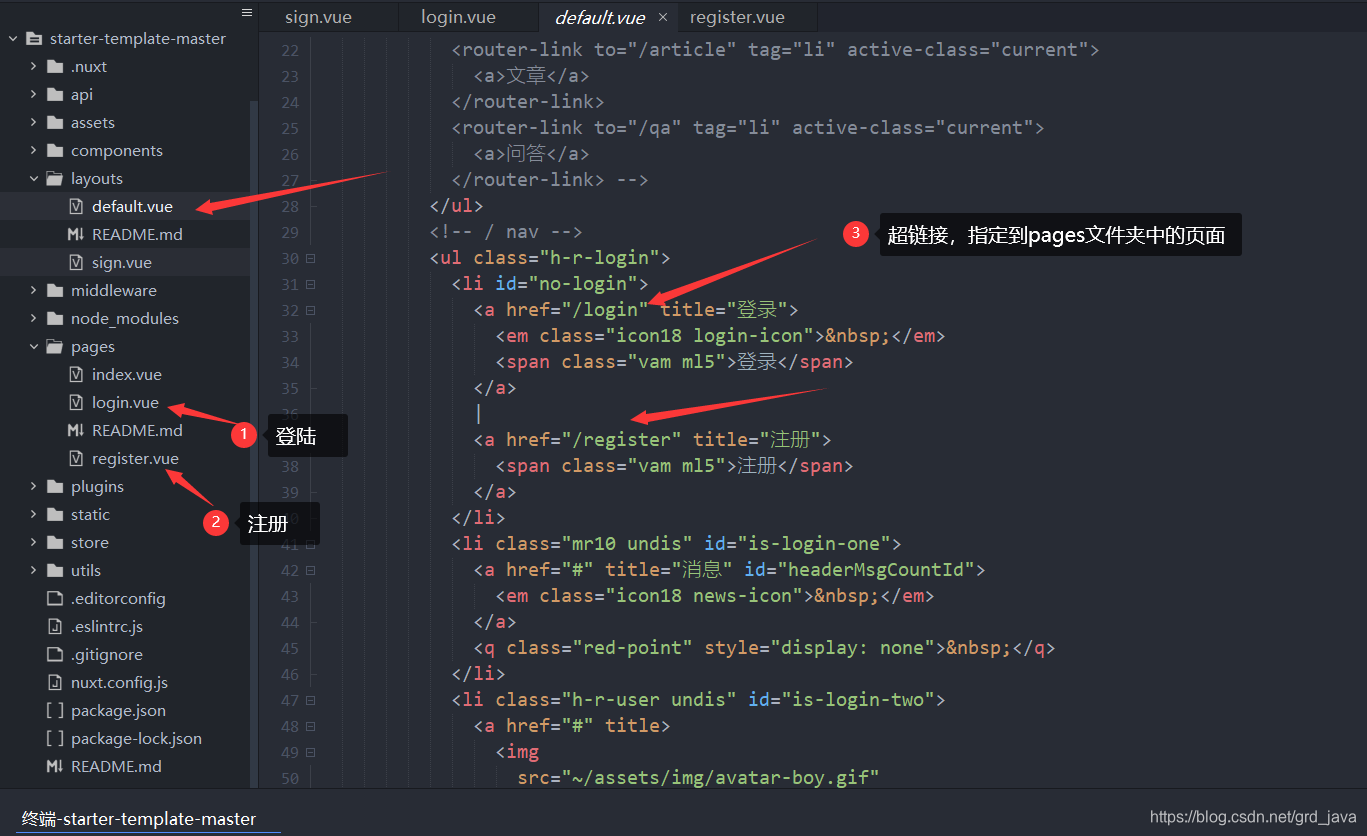The height and width of the screenshot is (836, 1367).
Task: Collapse the layouts folder arrow
Action: 34,179
